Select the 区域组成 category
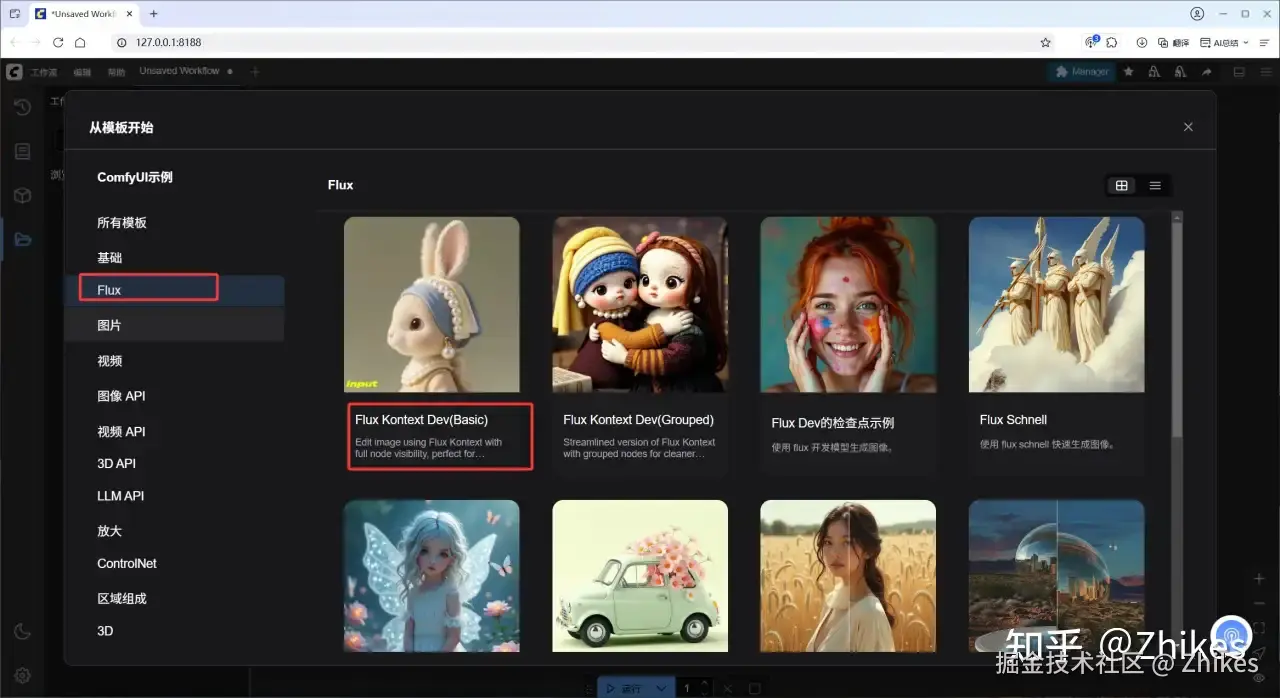The height and width of the screenshot is (698, 1280). tap(174, 598)
